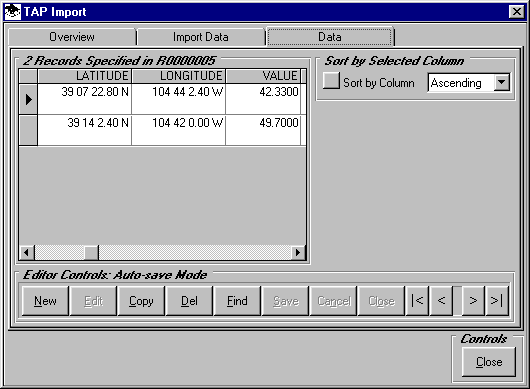The width and height of the screenshot is (530, 389).
Task: Select the 42.3300 value cell
Action: coord(263,99)
